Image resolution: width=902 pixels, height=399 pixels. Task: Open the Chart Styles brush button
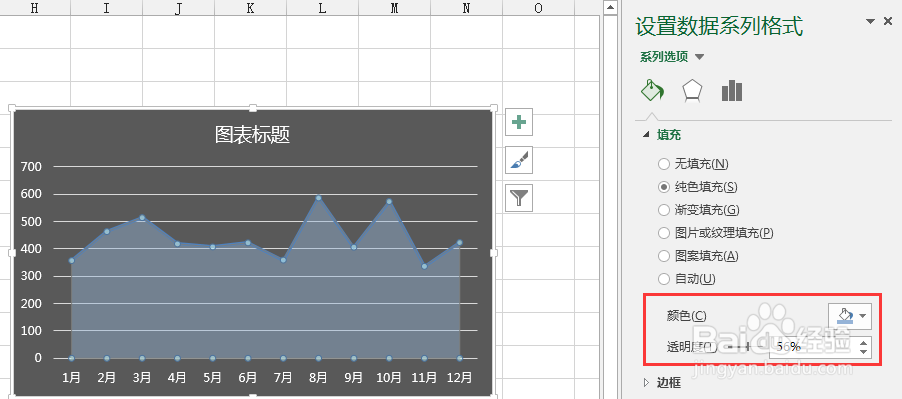[x=519, y=160]
